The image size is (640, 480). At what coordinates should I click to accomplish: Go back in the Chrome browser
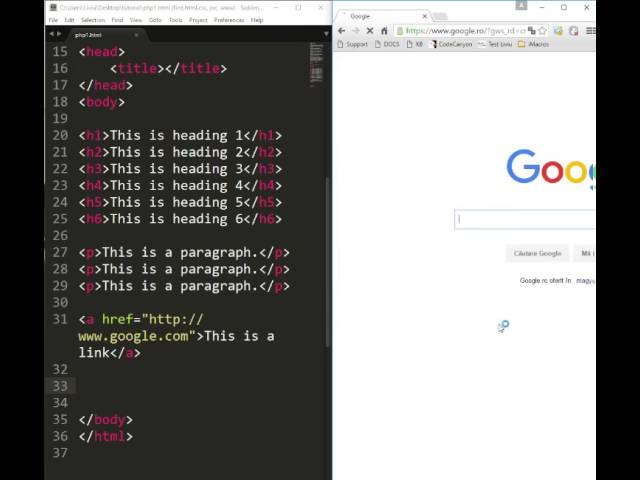click(x=342, y=31)
